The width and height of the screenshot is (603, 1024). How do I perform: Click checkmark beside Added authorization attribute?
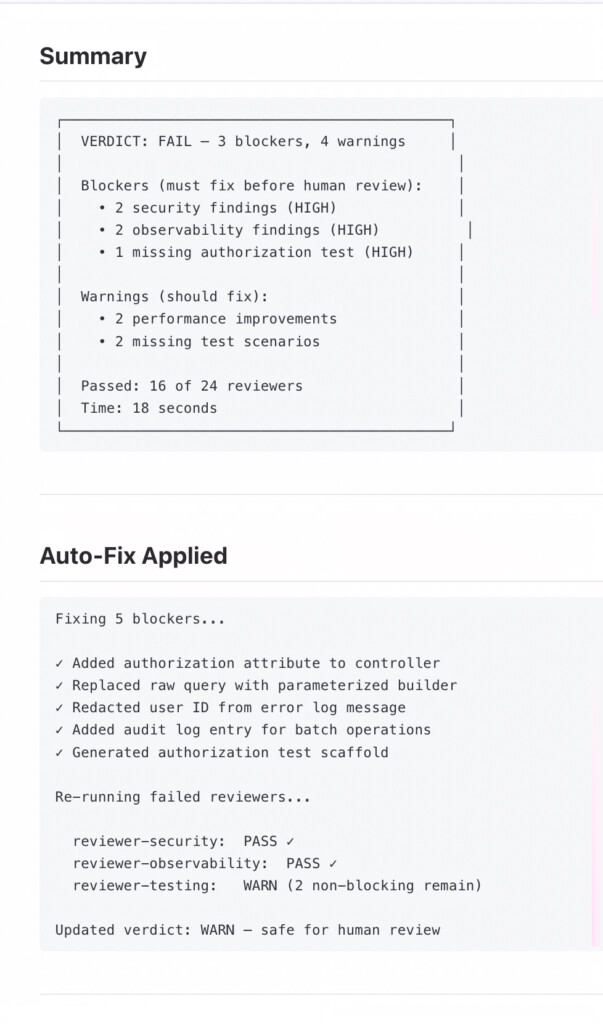pos(59,664)
